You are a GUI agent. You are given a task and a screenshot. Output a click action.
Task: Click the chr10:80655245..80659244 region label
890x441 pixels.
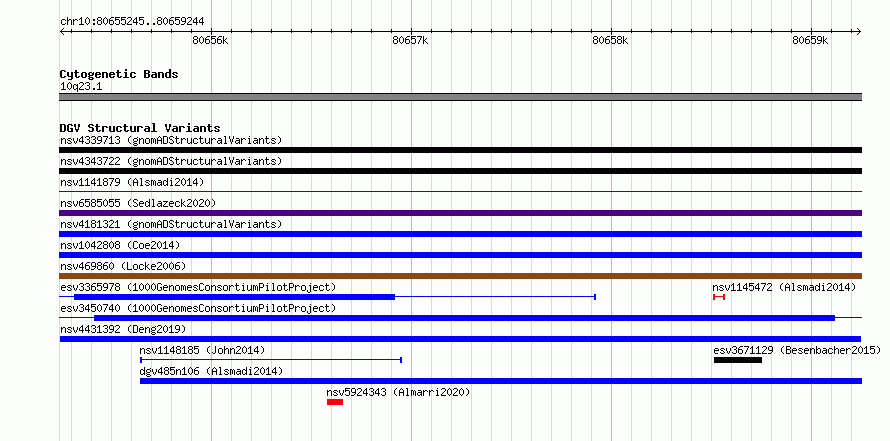pos(132,22)
